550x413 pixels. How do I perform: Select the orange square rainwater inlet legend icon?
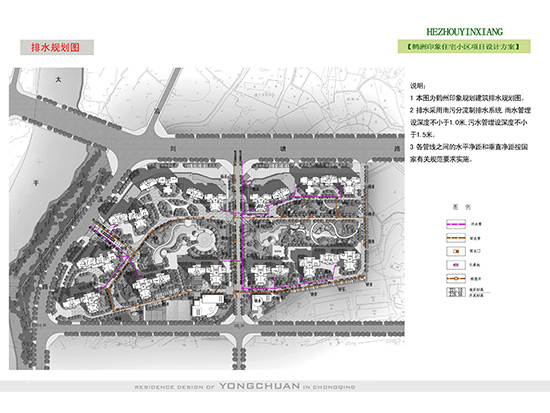tap(456, 251)
